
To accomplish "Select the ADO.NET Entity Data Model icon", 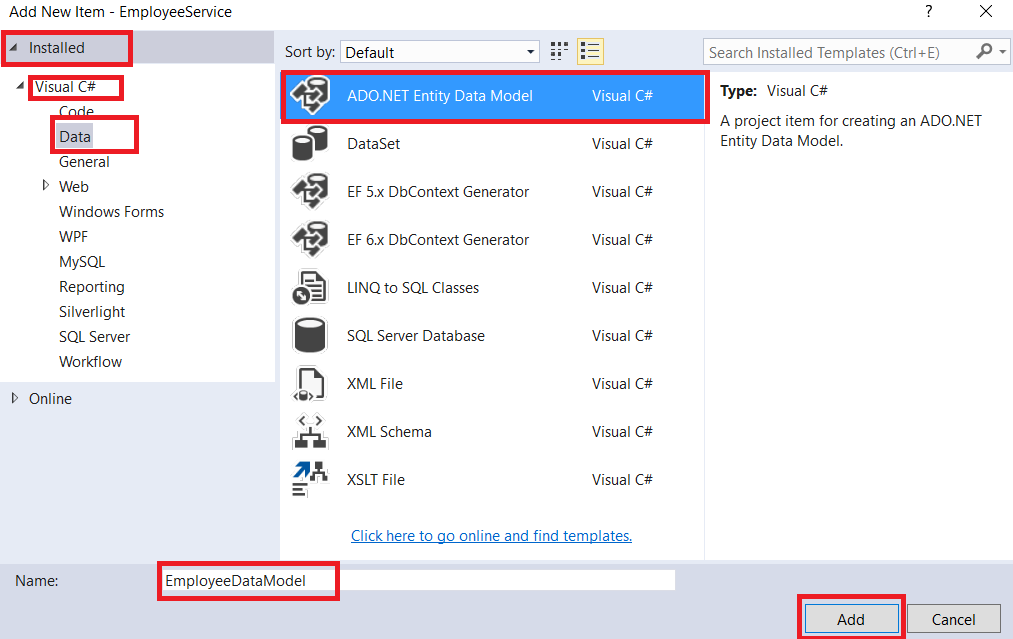I will (311, 96).
